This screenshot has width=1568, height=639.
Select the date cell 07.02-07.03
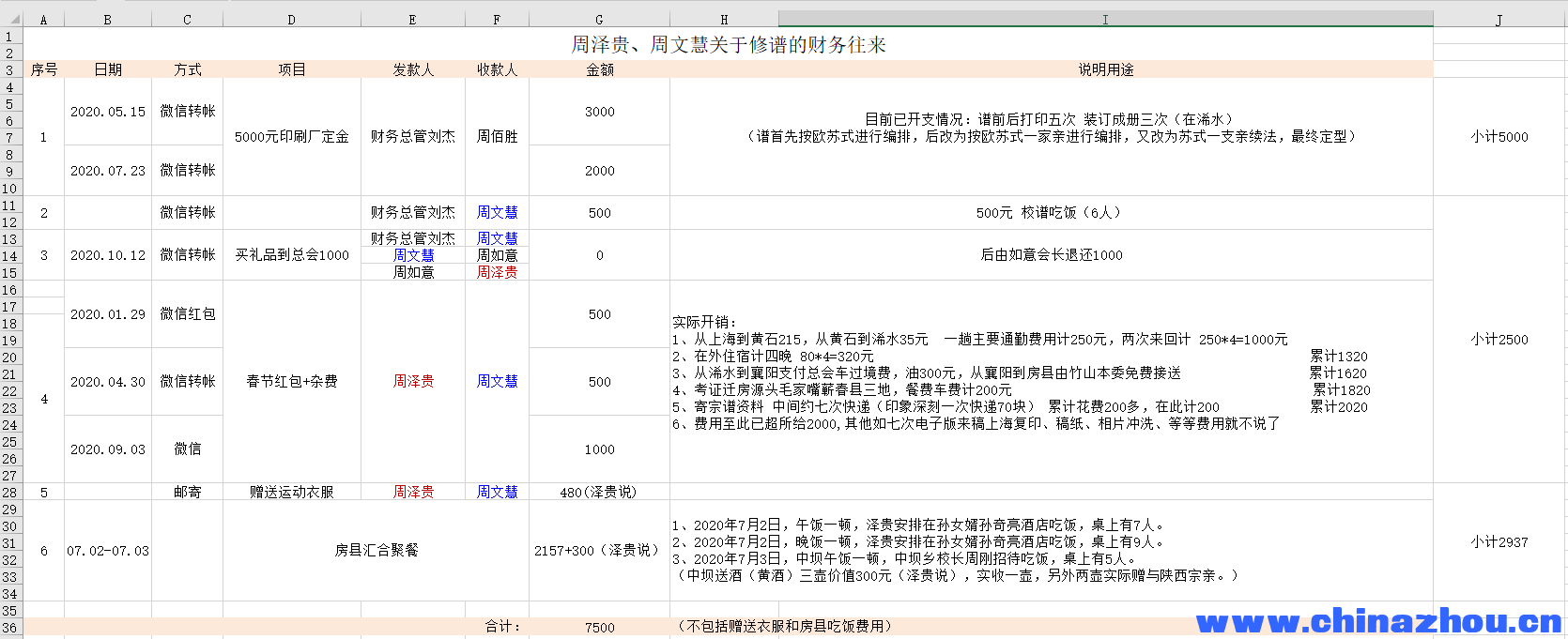tap(107, 551)
